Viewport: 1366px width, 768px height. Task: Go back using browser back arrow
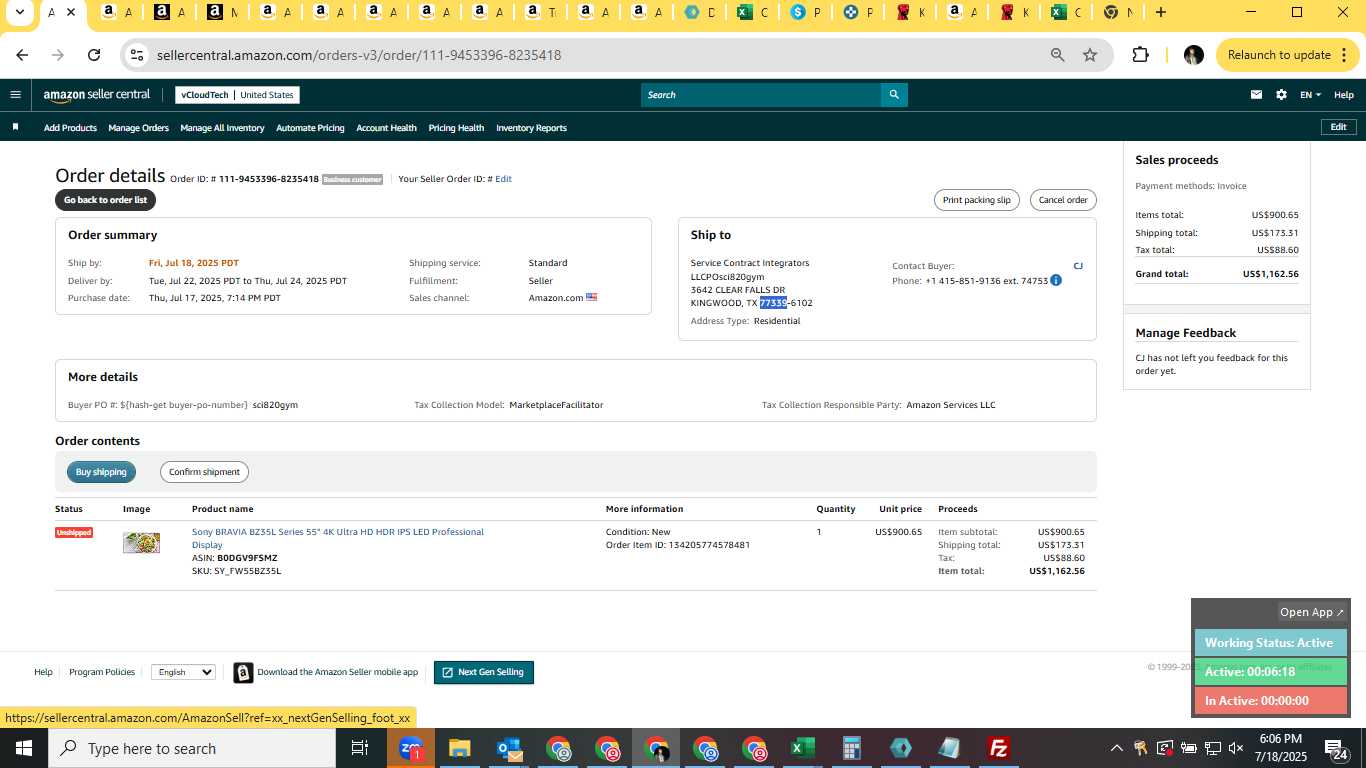22,55
